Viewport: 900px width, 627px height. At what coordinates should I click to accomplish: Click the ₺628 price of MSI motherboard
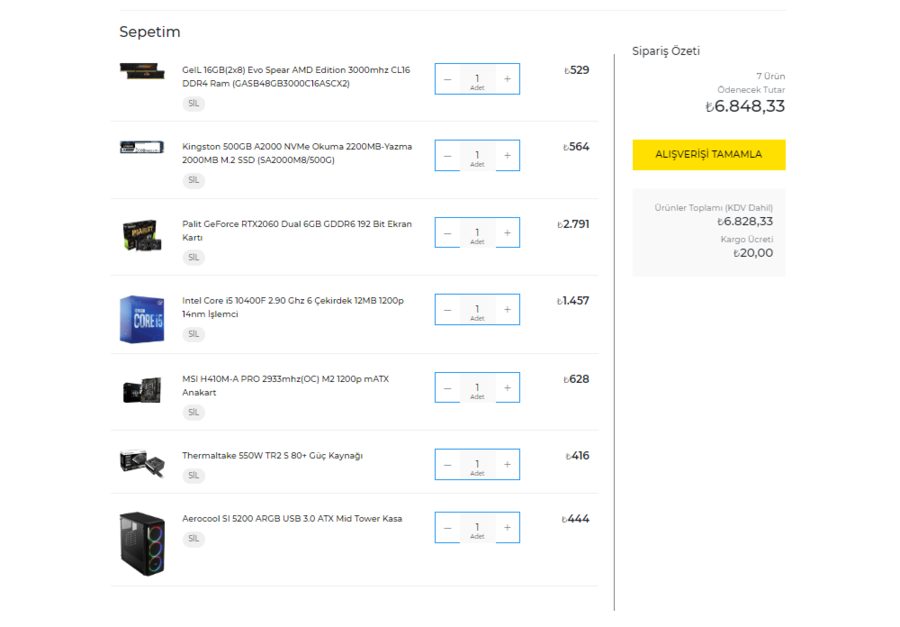576,380
